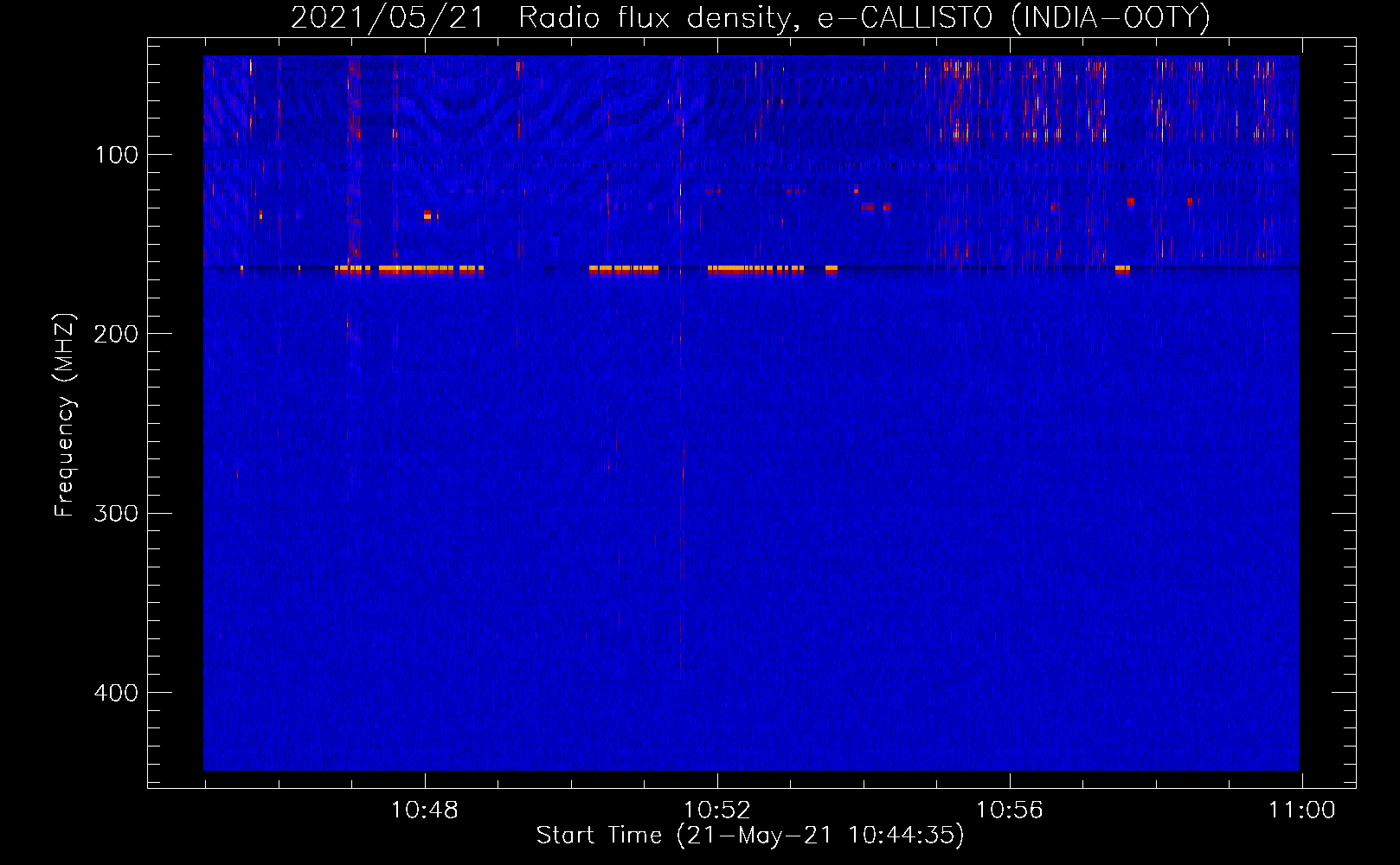Click the "100" frequency tick label
The image size is (1400, 865).
(117, 155)
